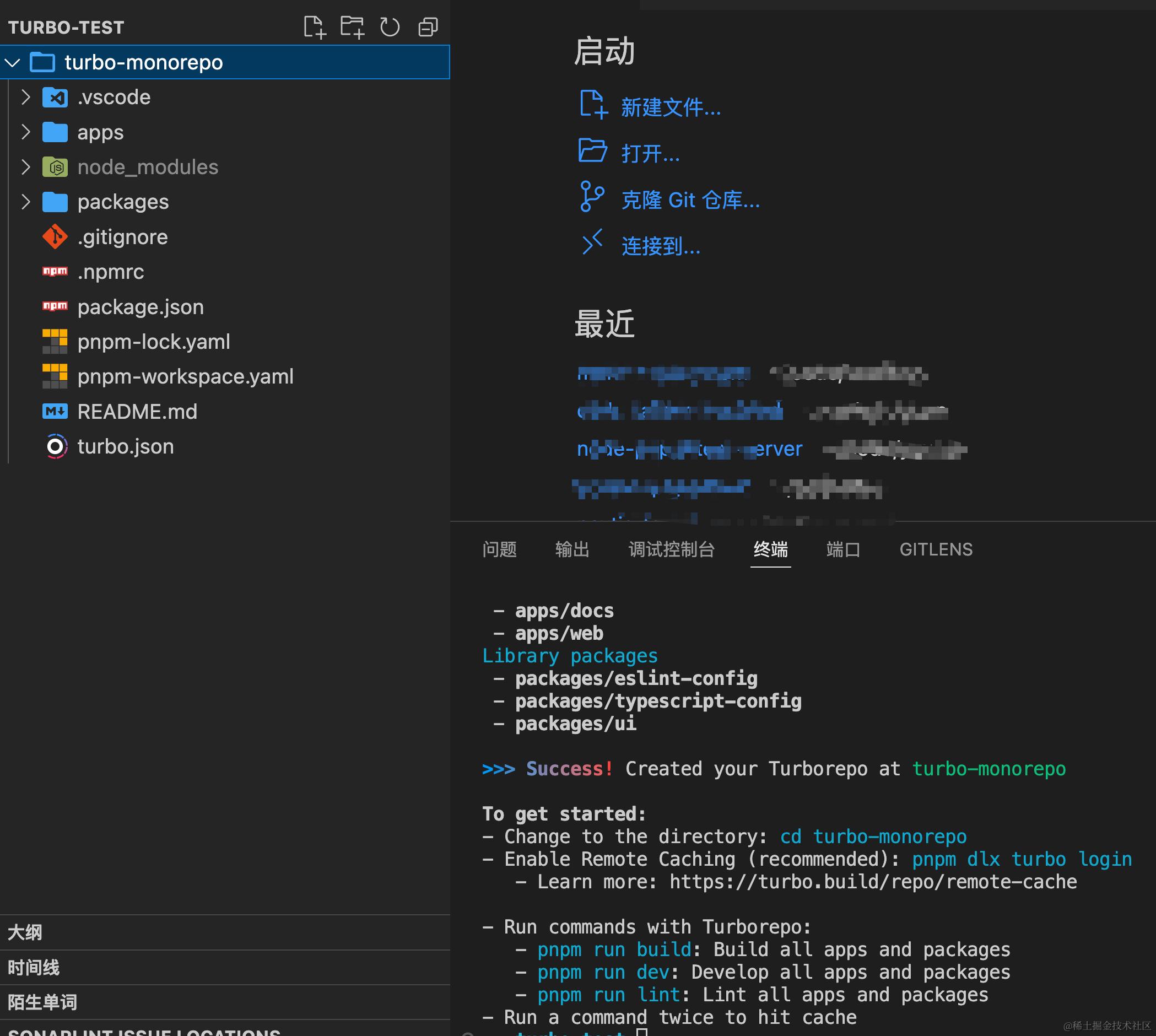Open turbo.json file in explorer
The width and height of the screenshot is (1156, 1036).
tap(125, 446)
